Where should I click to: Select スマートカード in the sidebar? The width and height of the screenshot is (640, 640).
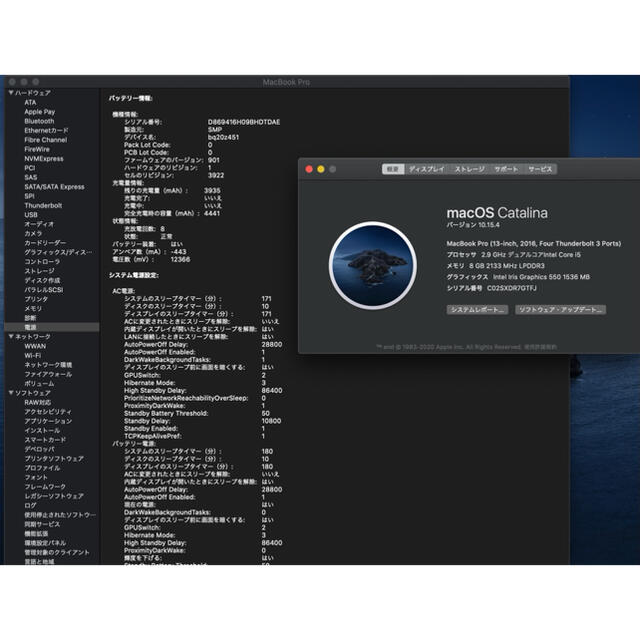pyautogui.click(x=45, y=440)
